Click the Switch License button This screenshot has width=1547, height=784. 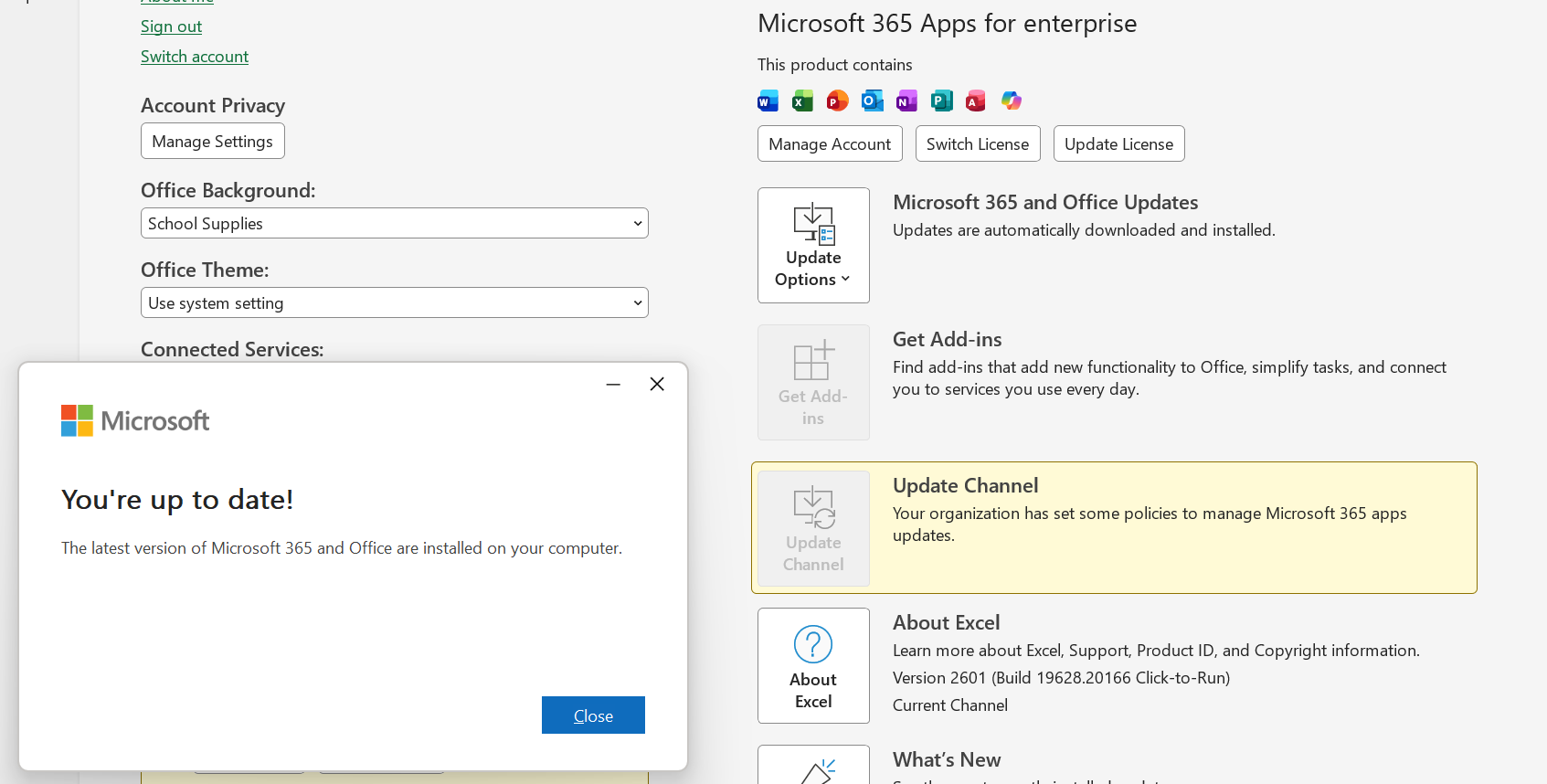pos(978,143)
